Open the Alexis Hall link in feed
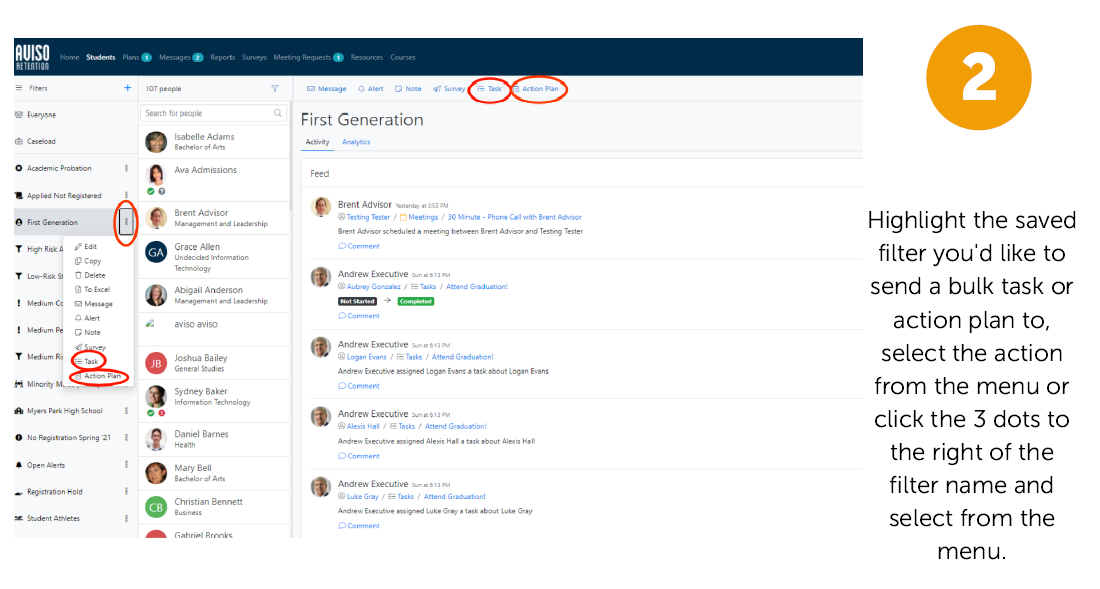Viewport: 1100px width, 589px height. tap(363, 426)
